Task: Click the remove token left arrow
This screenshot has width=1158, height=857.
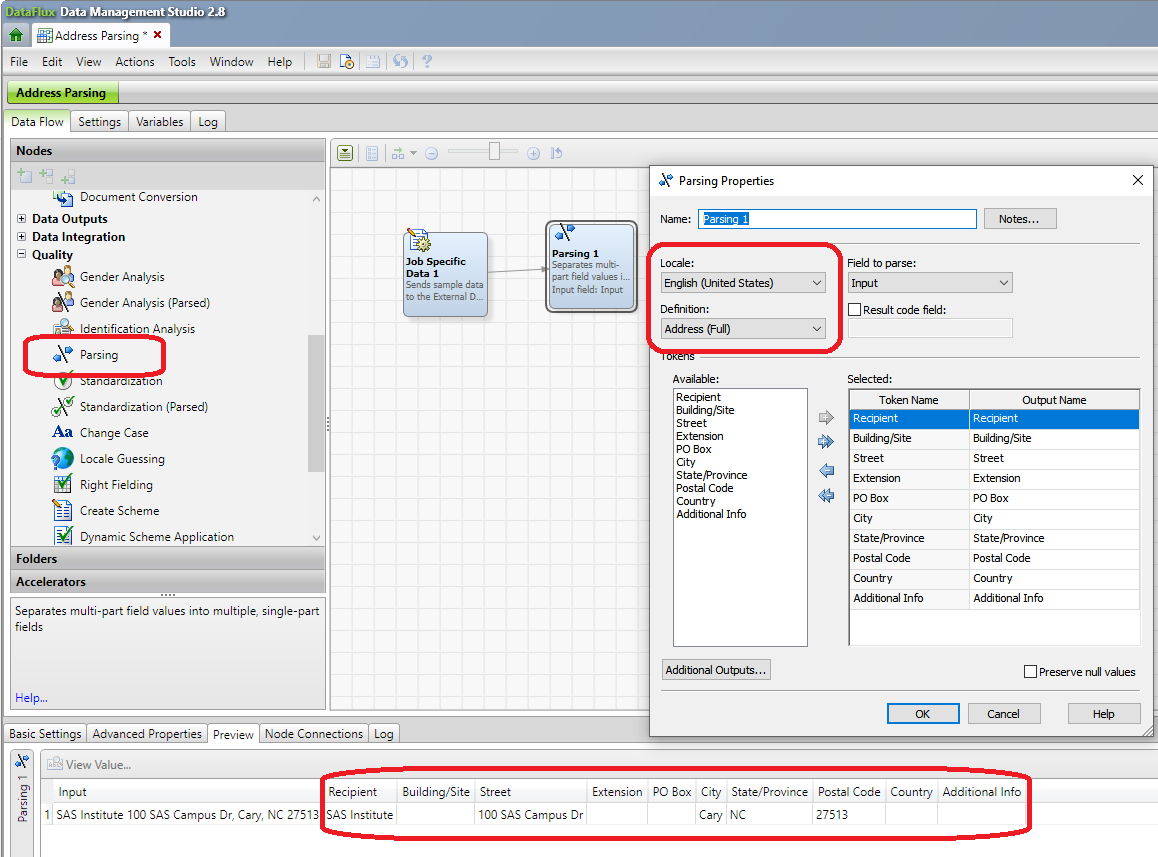Action: pyautogui.click(x=826, y=470)
